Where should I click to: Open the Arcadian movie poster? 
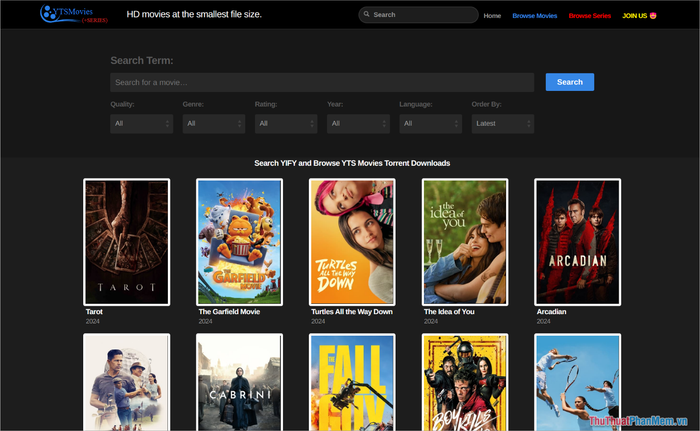578,242
